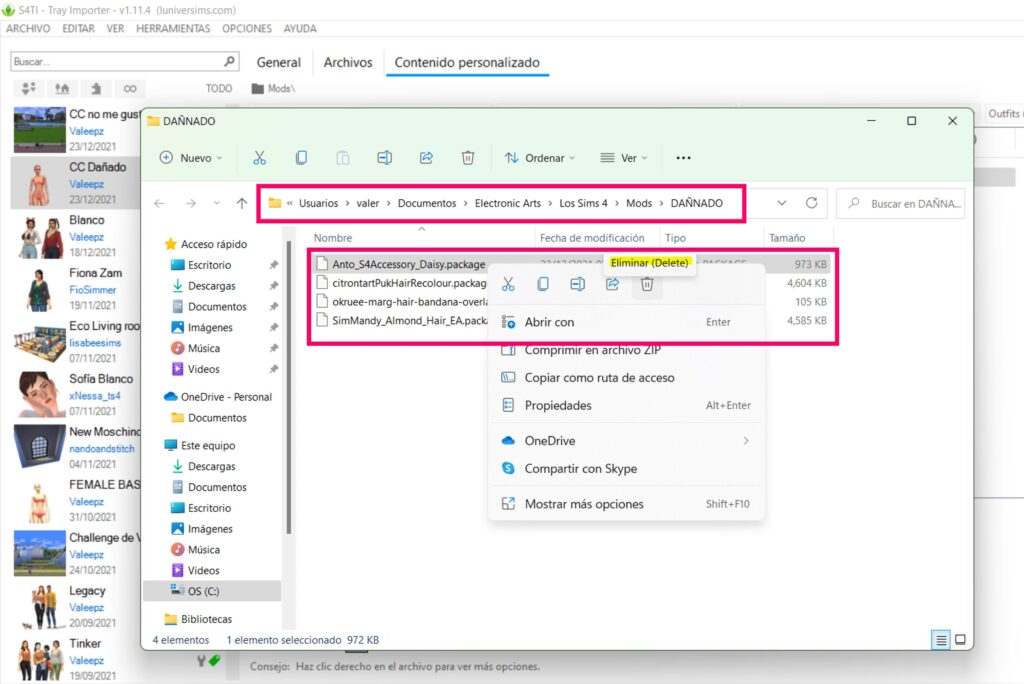Expand the OneDrive submenu arrow in context menu
The image size is (1024, 684).
pyautogui.click(x=746, y=440)
